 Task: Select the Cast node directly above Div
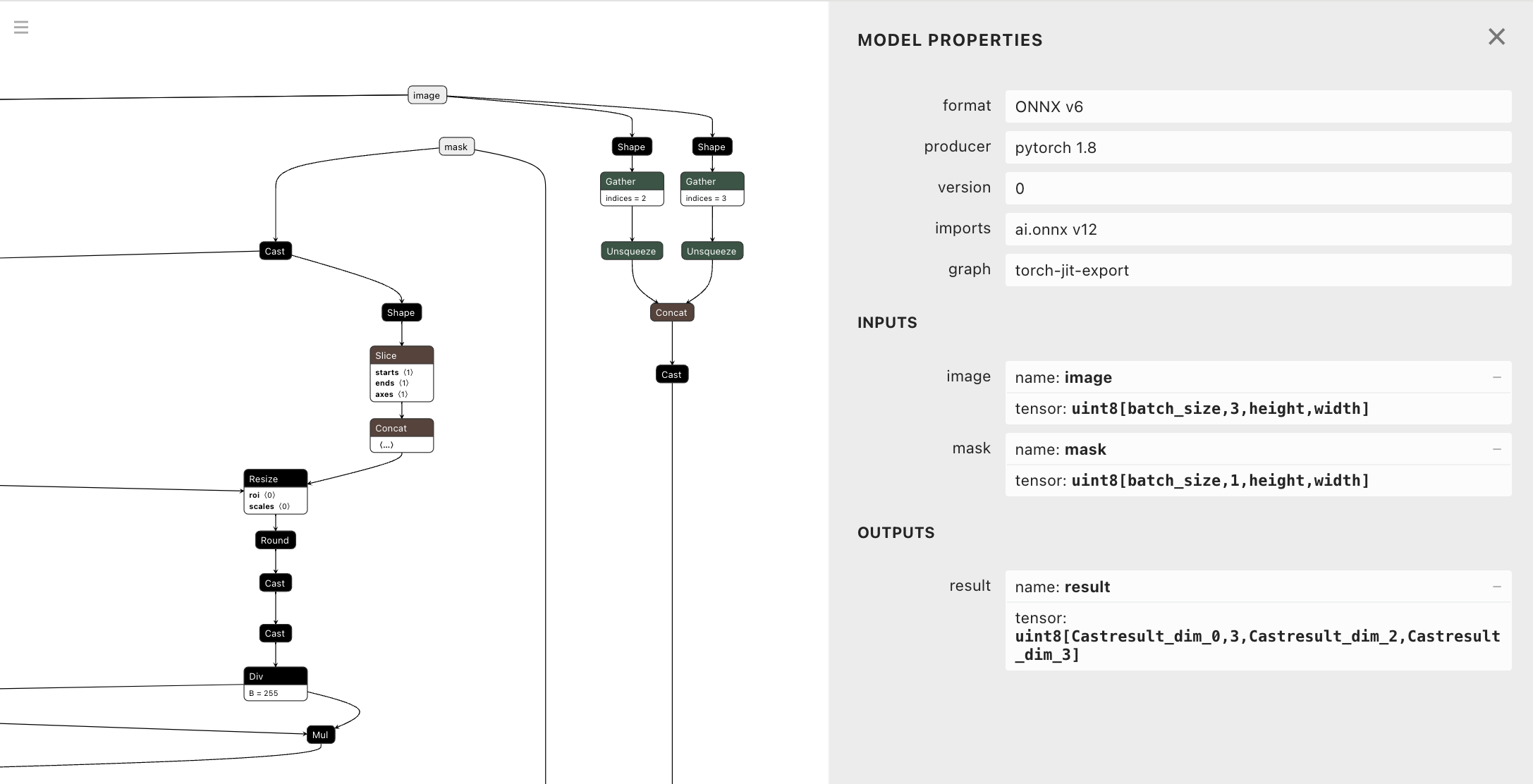276,633
